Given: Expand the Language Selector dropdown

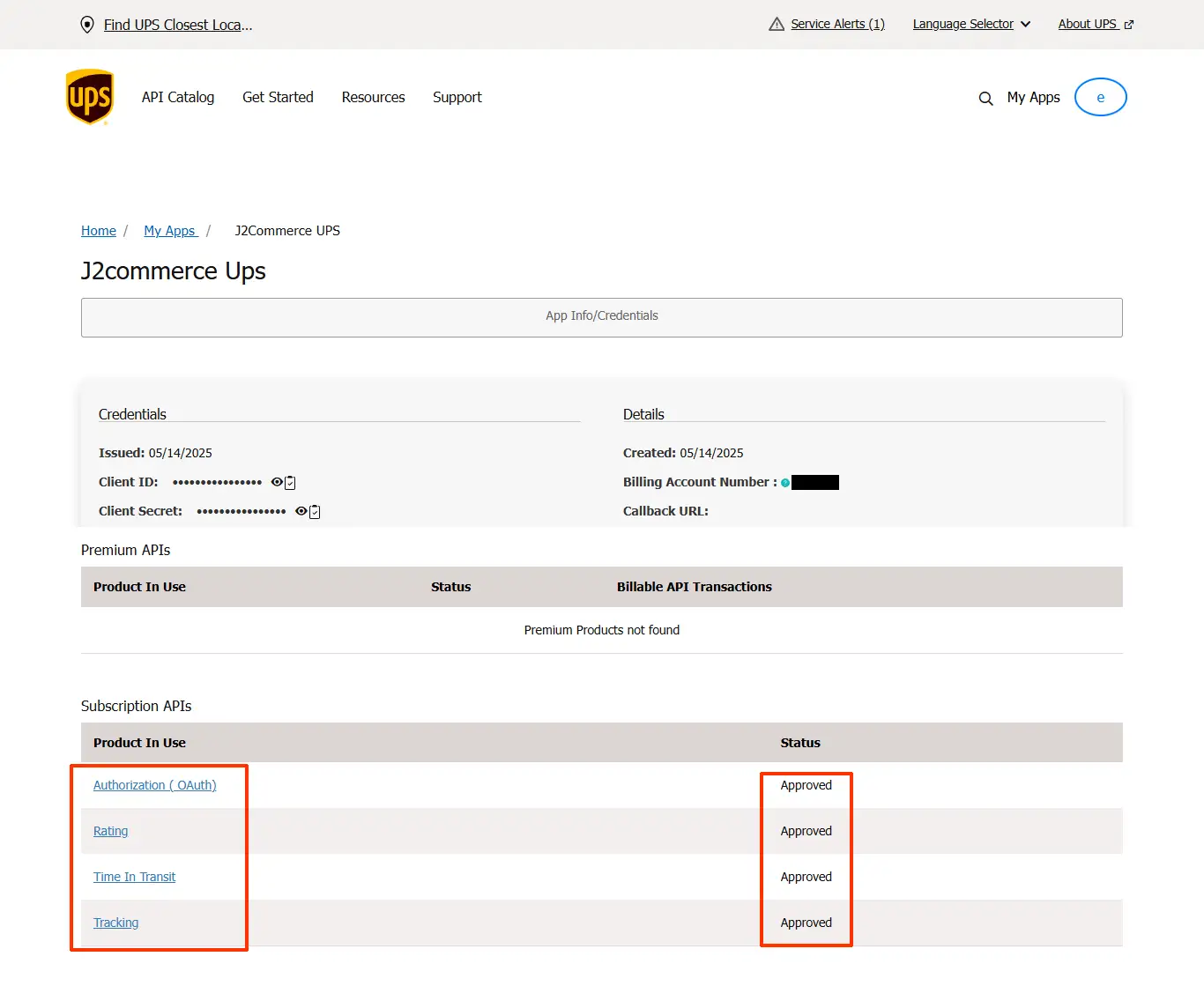Looking at the screenshot, I should tap(971, 24).
